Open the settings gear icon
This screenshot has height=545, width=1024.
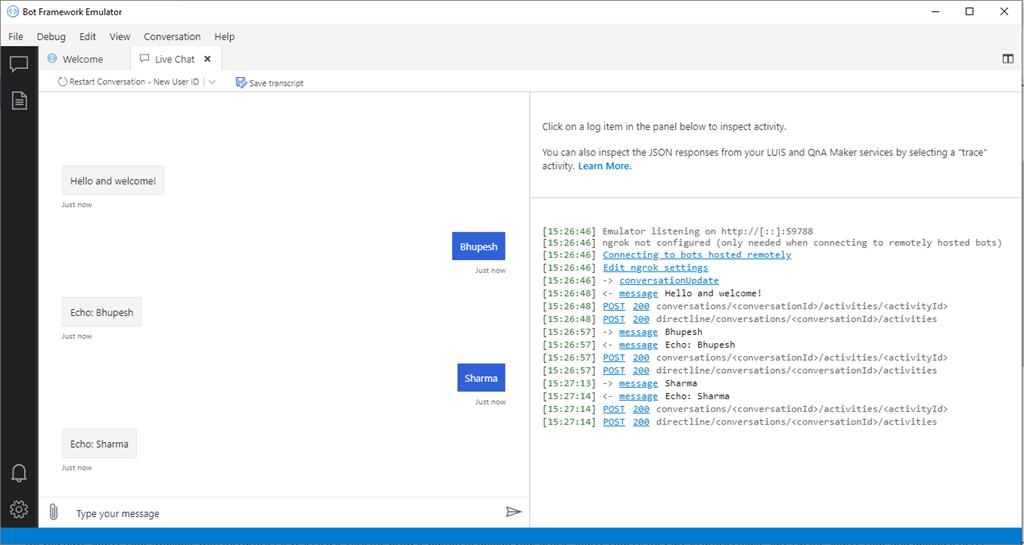(x=19, y=509)
